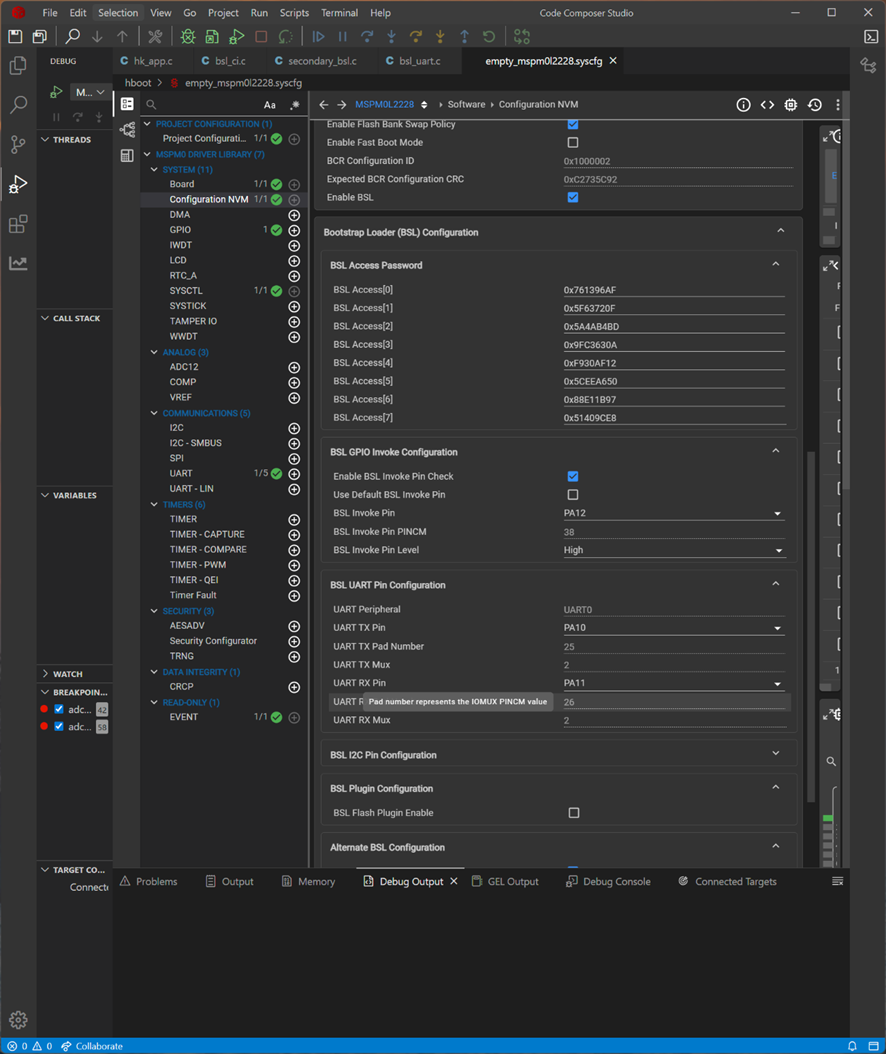Show generated code view icon (<>)
The width and height of the screenshot is (886, 1054).
pos(767,105)
